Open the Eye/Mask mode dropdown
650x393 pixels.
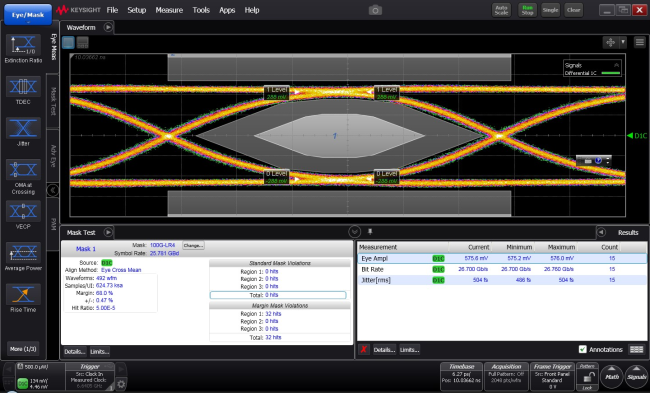coord(28,15)
